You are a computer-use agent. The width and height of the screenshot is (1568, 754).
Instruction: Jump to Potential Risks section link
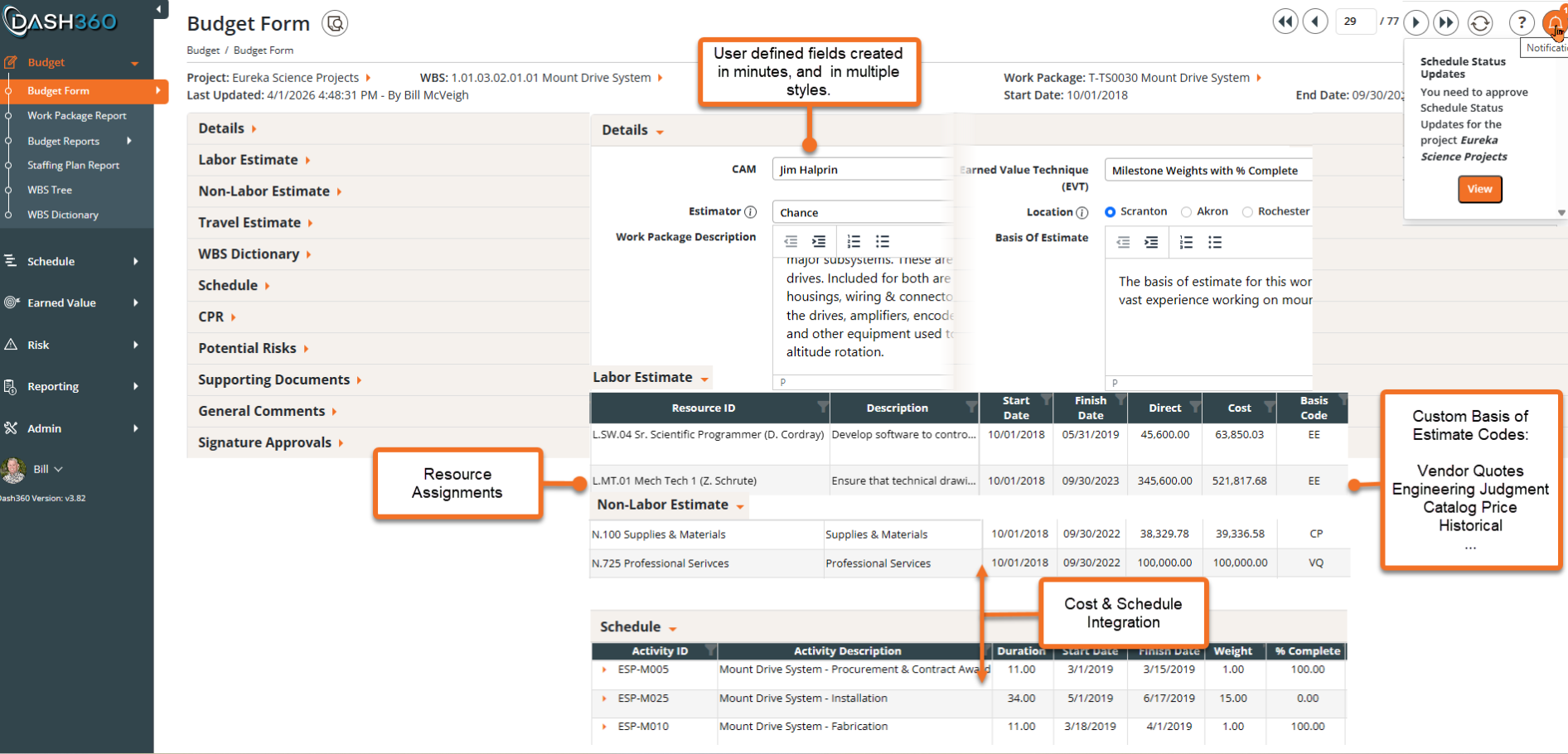pos(253,349)
